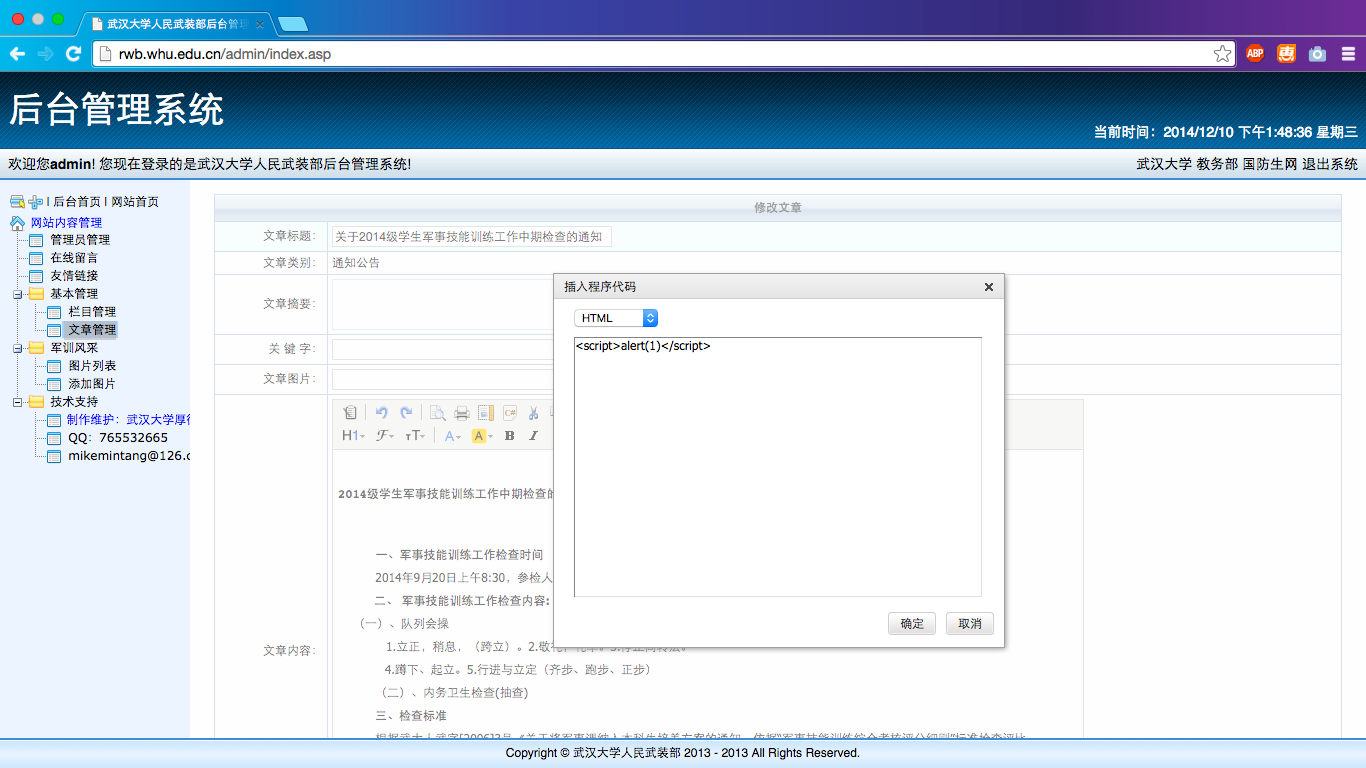The width and height of the screenshot is (1366, 768).
Task: Click the 文章标题 title input field
Action: click(x=472, y=237)
